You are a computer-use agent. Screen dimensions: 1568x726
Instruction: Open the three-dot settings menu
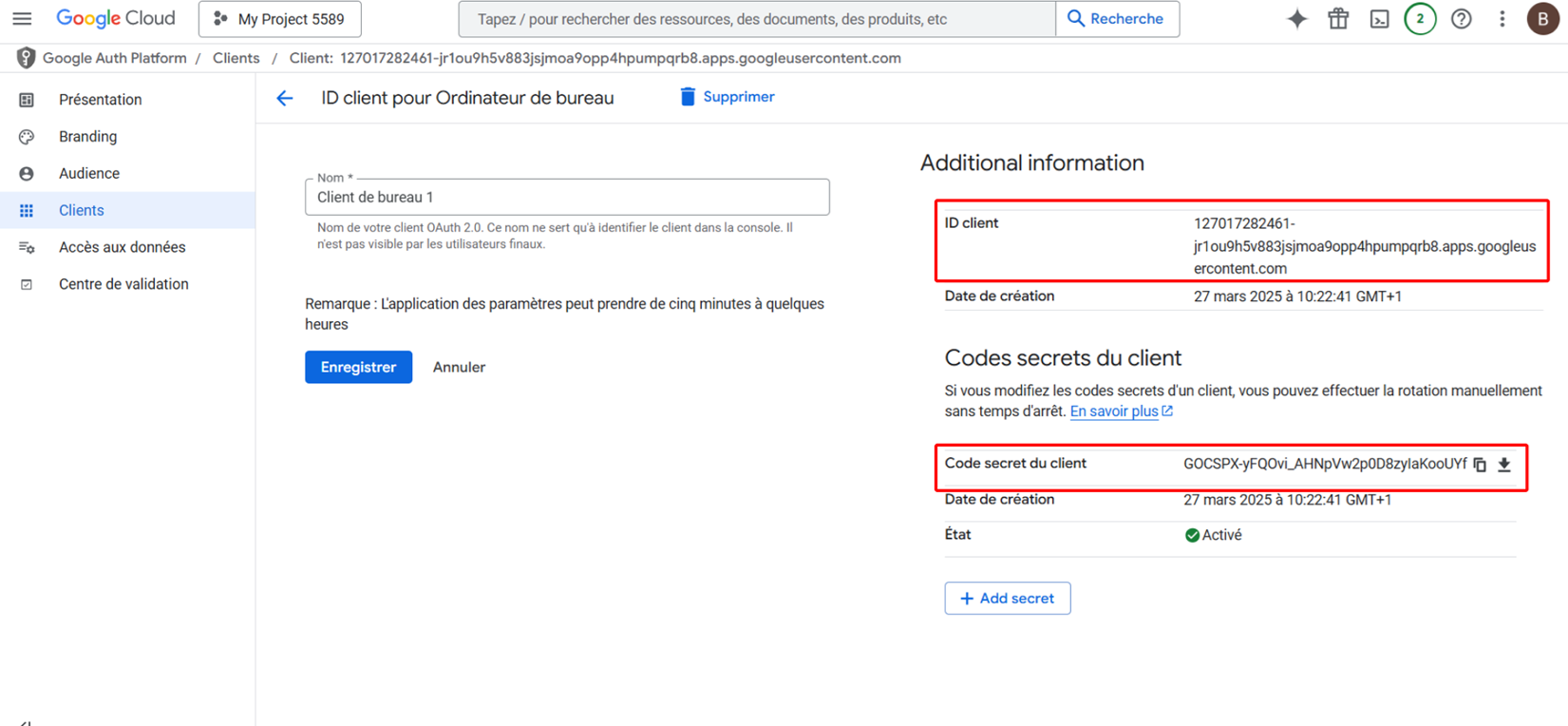pyautogui.click(x=1502, y=19)
